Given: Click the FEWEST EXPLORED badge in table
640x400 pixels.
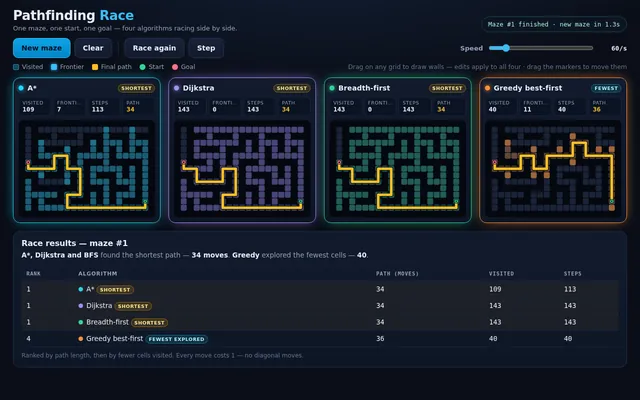Looking at the screenshot, I should pos(176,339).
